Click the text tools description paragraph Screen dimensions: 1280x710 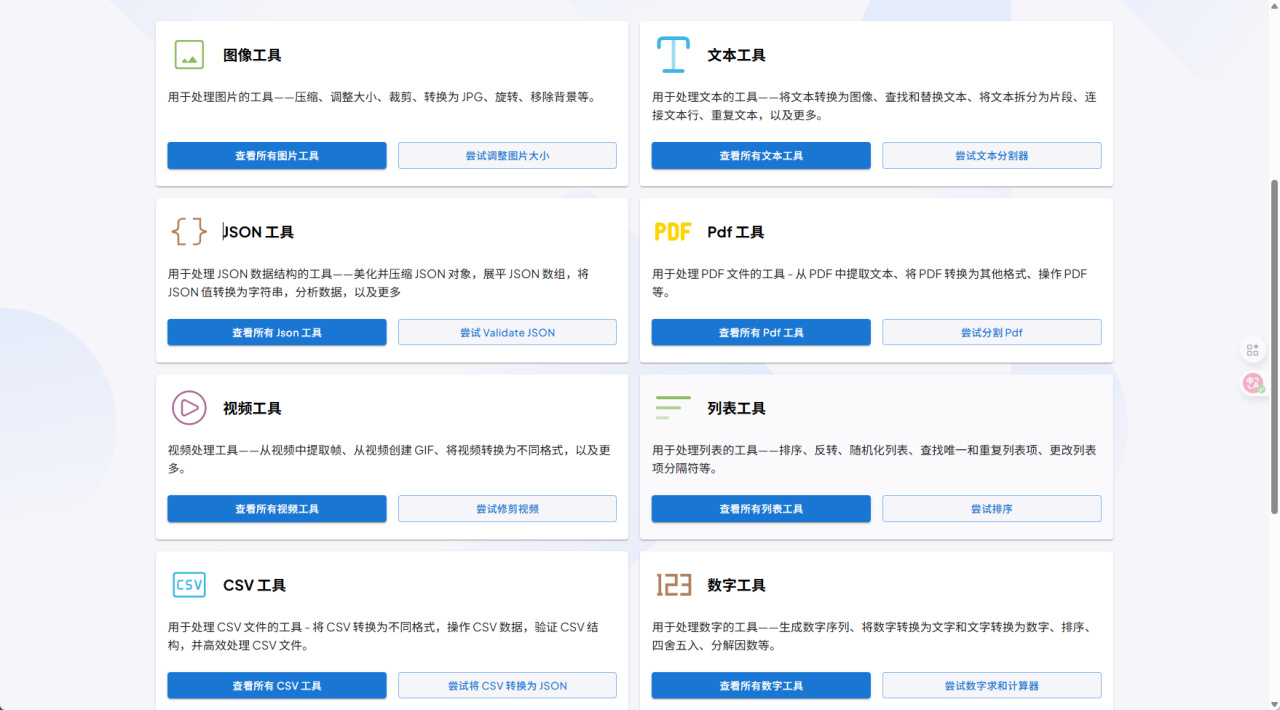tap(874, 106)
